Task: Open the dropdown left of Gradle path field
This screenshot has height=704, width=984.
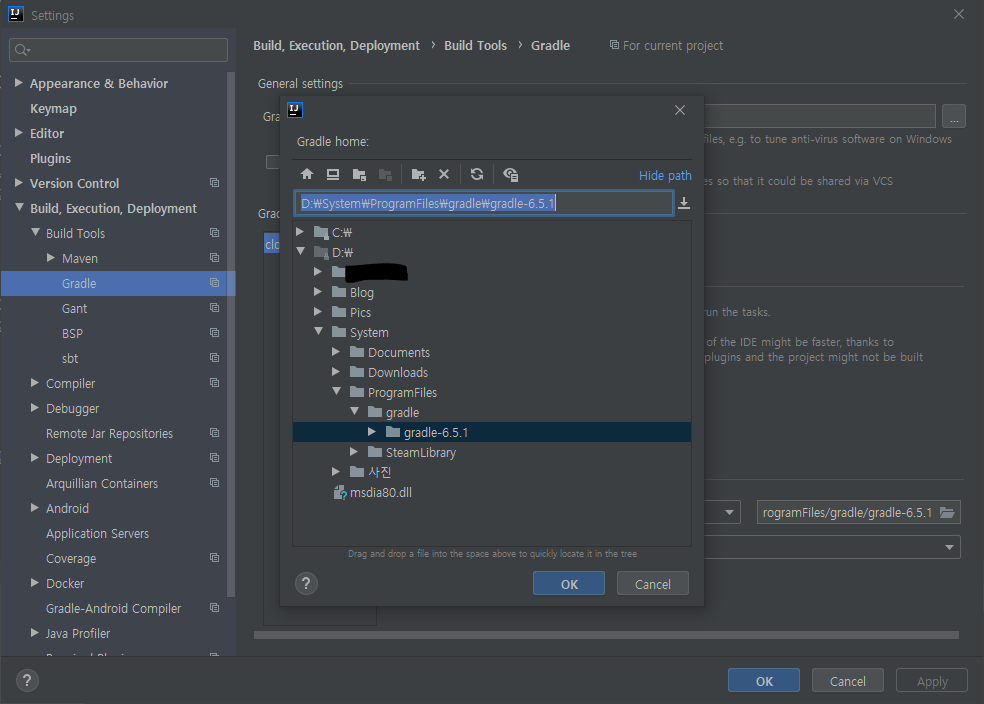Action: click(729, 513)
